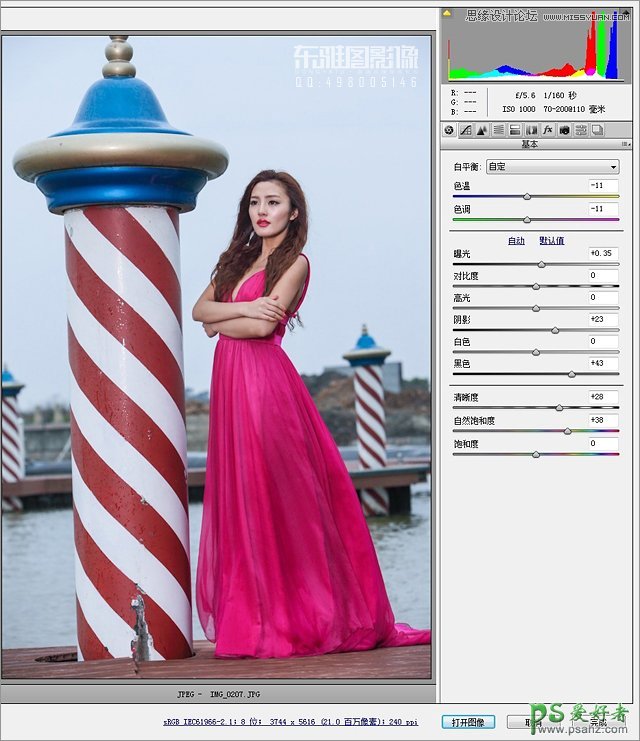Select the Basic panel aperture icon

[x=449, y=130]
